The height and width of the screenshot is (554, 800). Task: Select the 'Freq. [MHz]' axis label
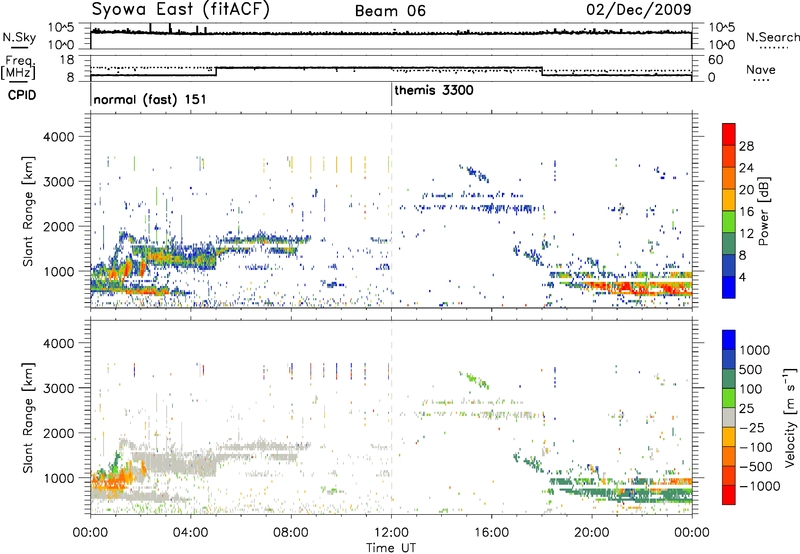pyautogui.click(x=19, y=68)
